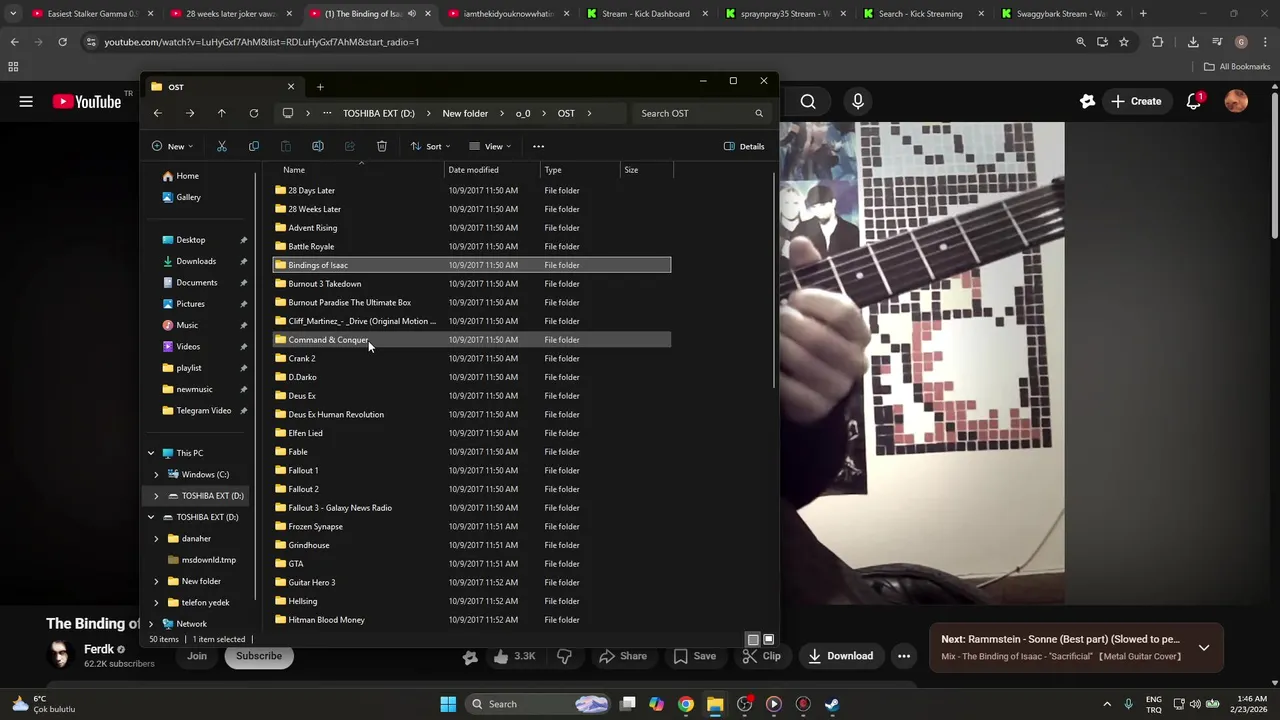Subscribe to Ferdk channel
Viewport: 1280px width, 720px height.
(259, 656)
